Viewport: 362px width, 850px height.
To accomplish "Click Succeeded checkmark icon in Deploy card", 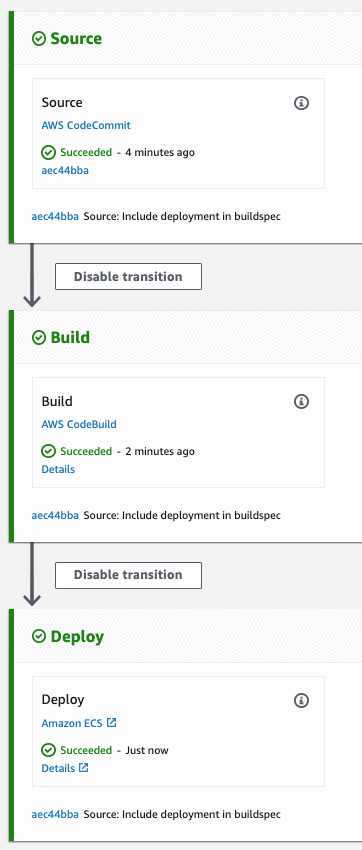I will click(x=49, y=750).
